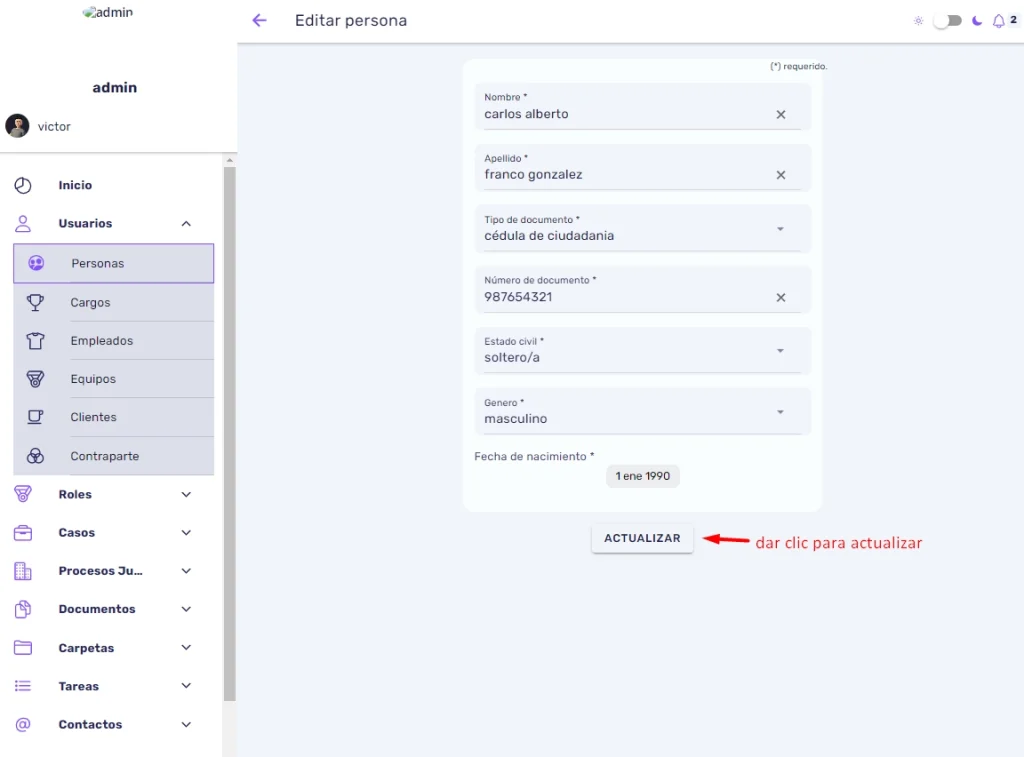Open the Genero dropdown

coord(643,412)
